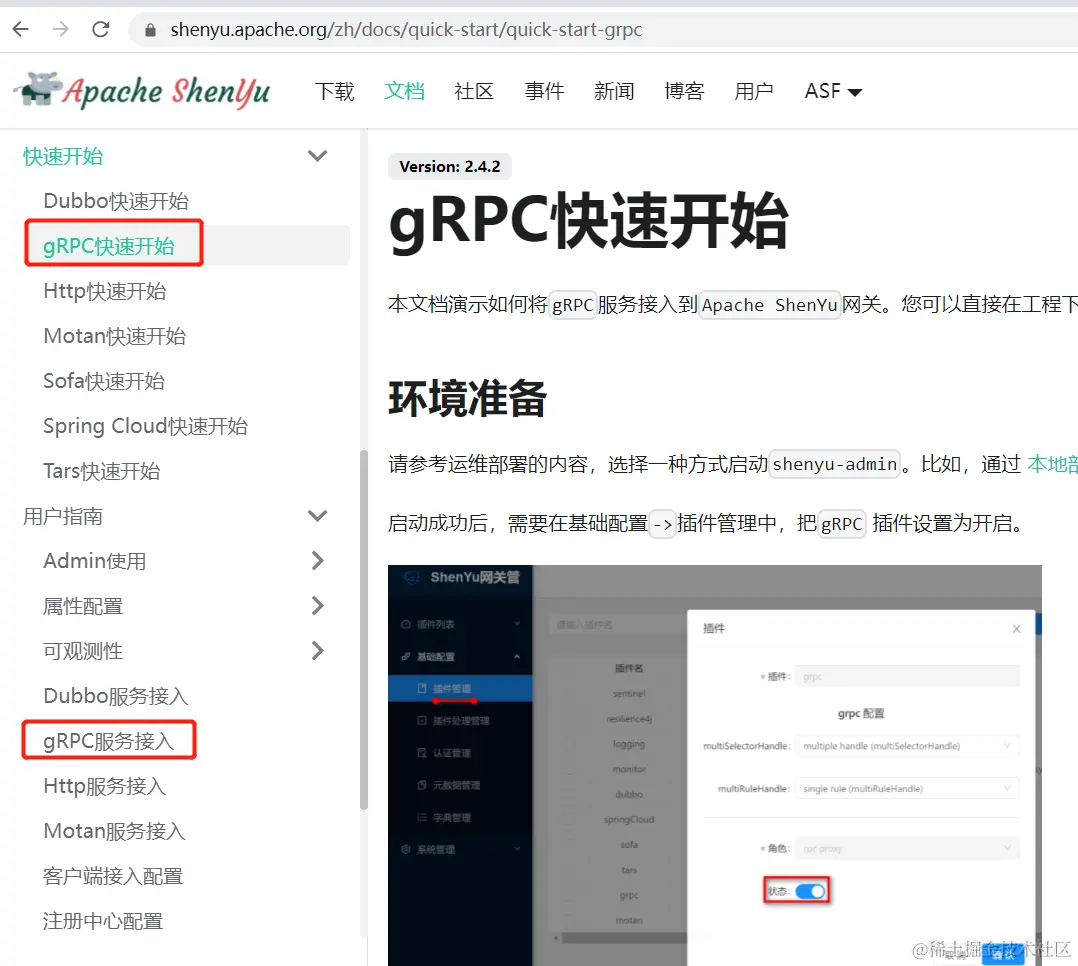Open 认证管理 in the admin sidebar
The width and height of the screenshot is (1078, 966).
(x=452, y=753)
